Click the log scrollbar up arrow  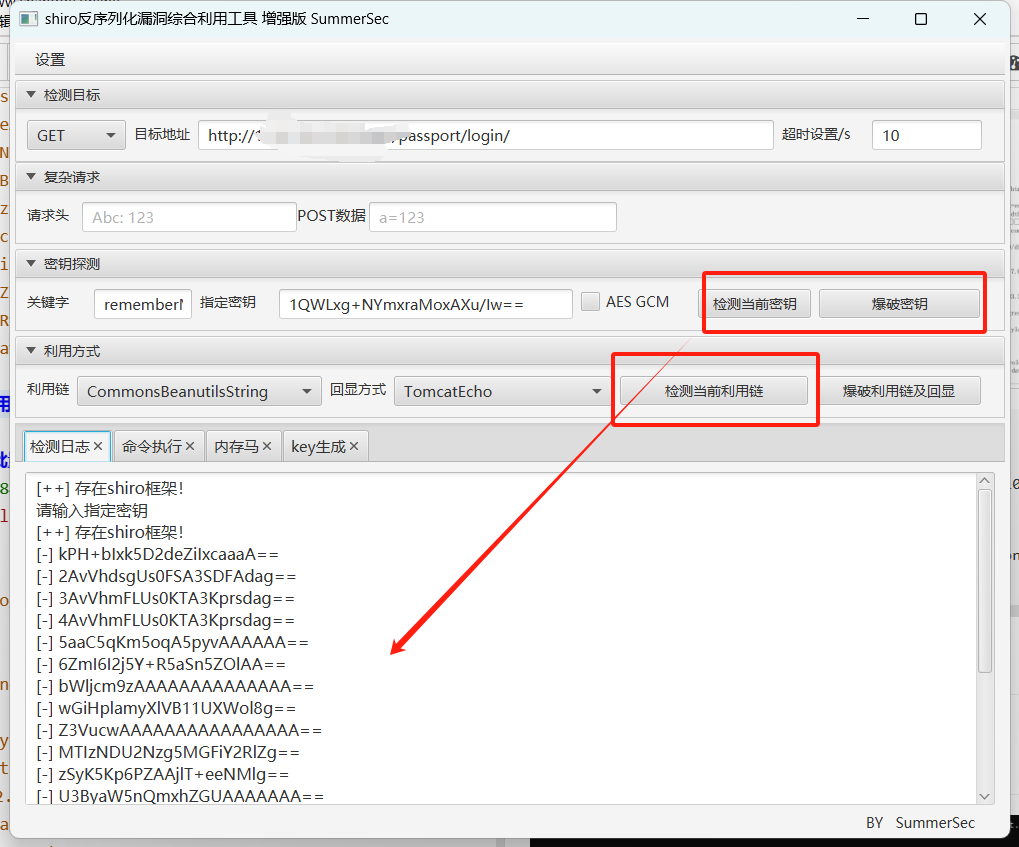coord(985,481)
